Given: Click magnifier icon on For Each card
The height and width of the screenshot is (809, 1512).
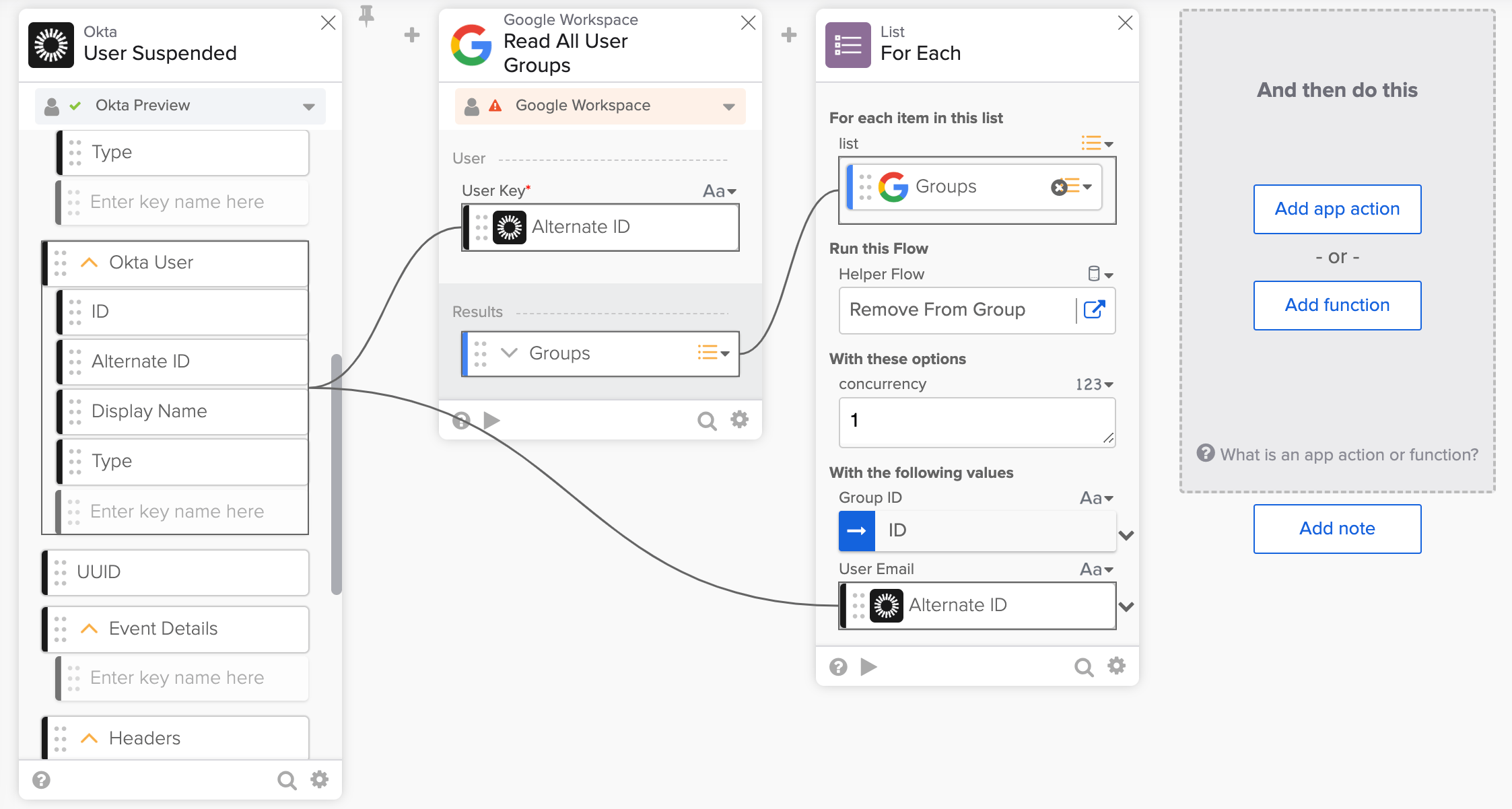Looking at the screenshot, I should pos(1083,667).
